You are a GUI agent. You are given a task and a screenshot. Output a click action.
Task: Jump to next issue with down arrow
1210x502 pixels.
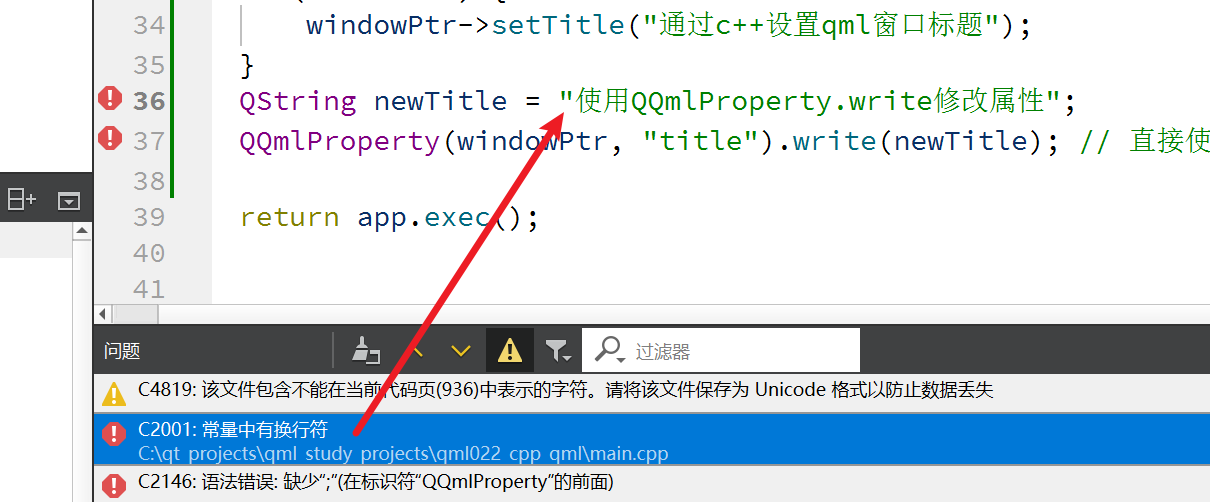tap(460, 350)
